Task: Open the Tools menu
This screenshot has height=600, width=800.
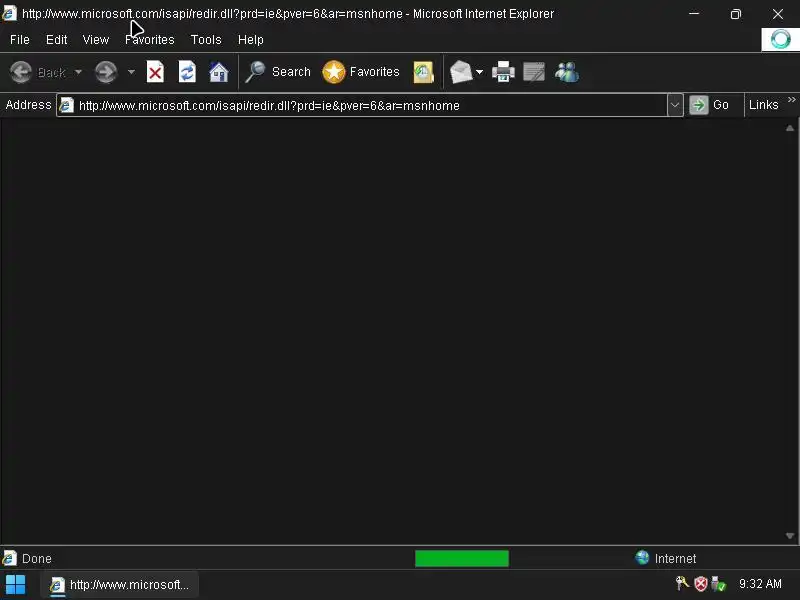Action: (x=206, y=40)
